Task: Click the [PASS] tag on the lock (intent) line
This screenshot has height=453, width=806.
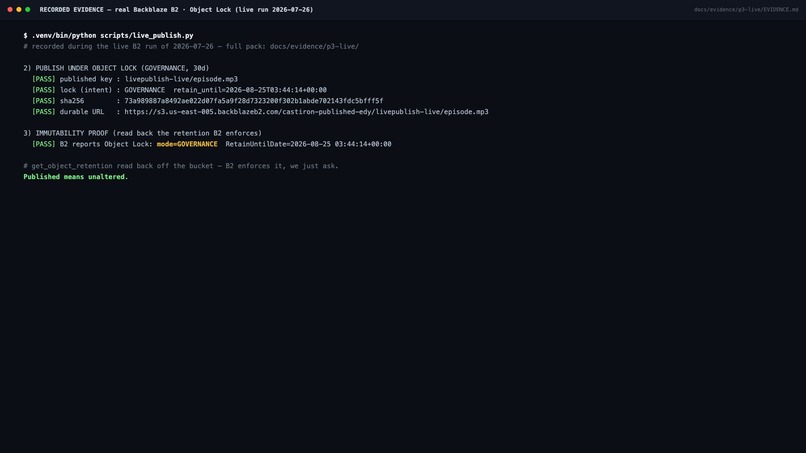Action: tap(44, 89)
